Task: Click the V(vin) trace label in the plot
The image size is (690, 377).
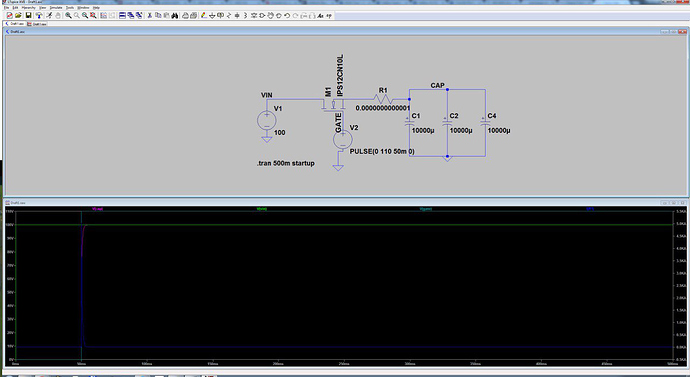Action: pyautogui.click(x=261, y=209)
